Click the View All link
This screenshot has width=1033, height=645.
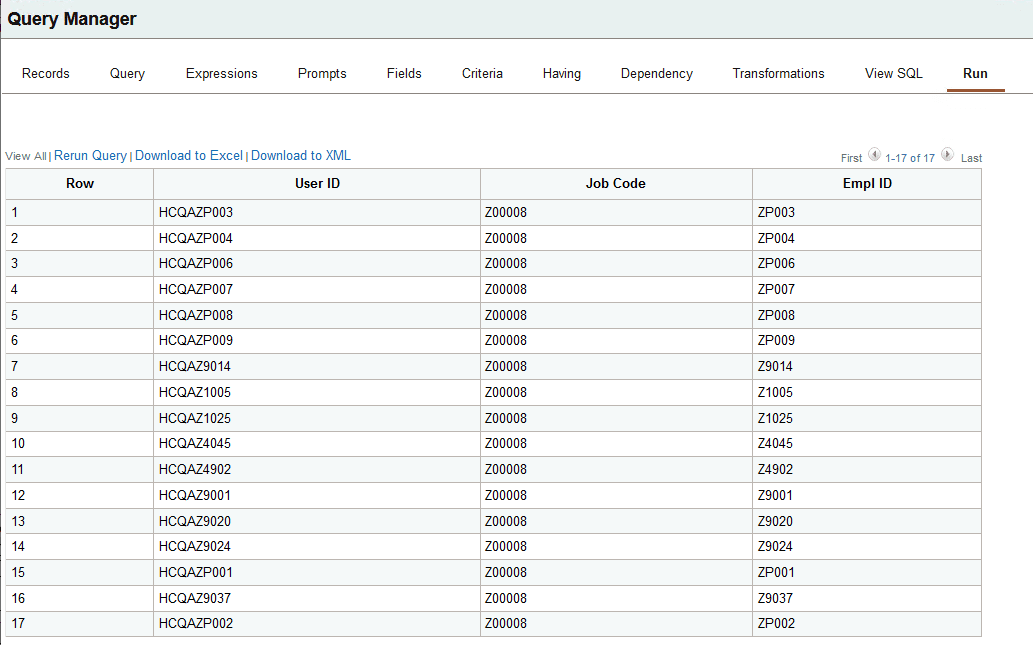pyautogui.click(x=24, y=156)
